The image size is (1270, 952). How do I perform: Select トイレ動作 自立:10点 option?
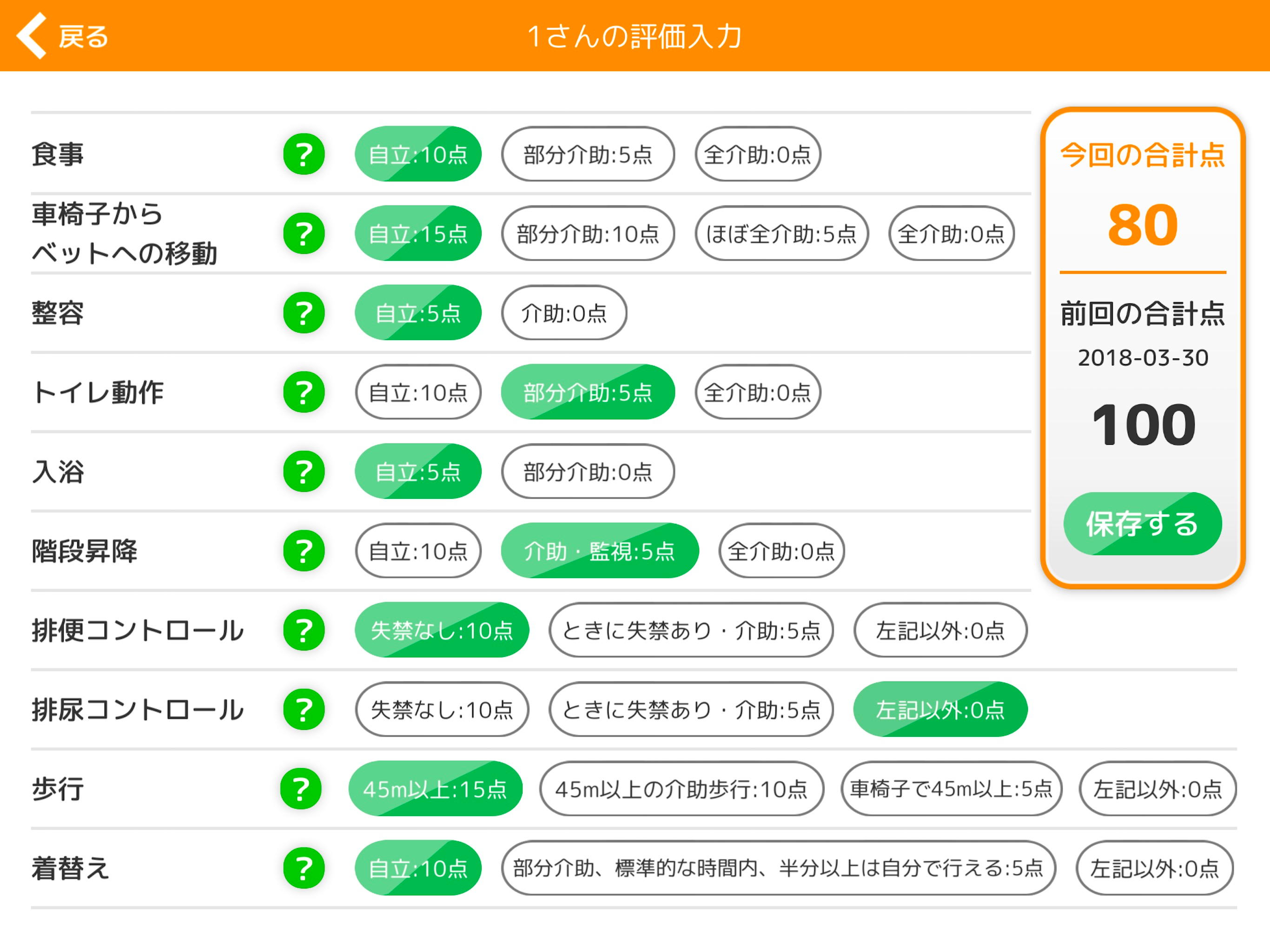[418, 391]
